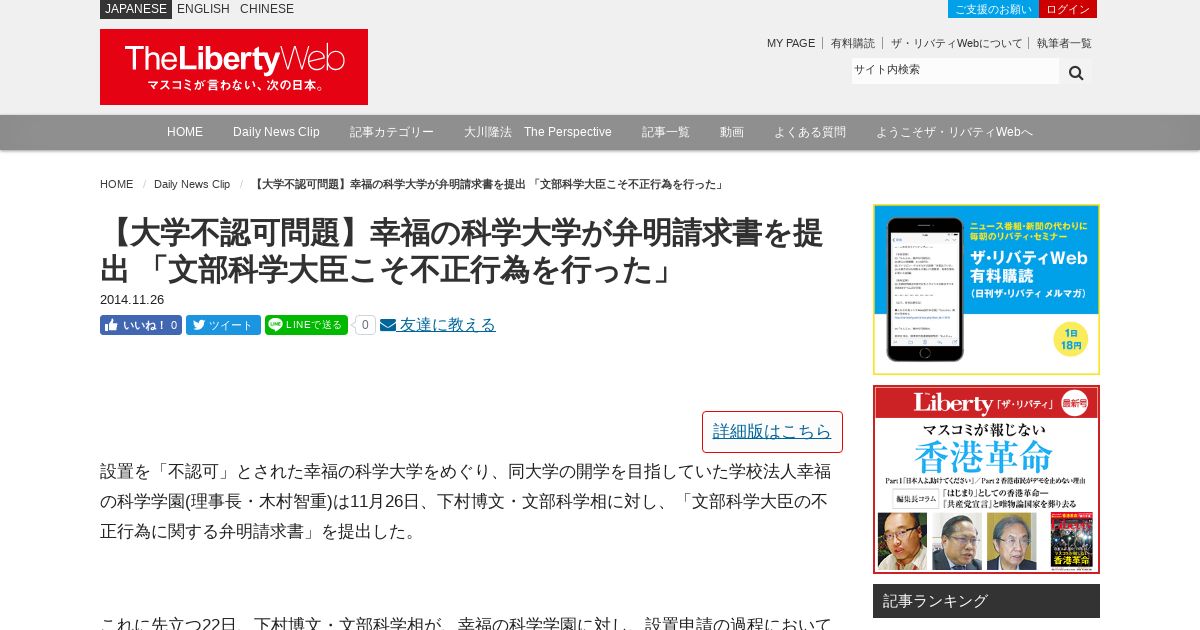Viewport: 1200px width, 630px height.
Task: Open 動画 navigation menu
Action: coord(732,132)
